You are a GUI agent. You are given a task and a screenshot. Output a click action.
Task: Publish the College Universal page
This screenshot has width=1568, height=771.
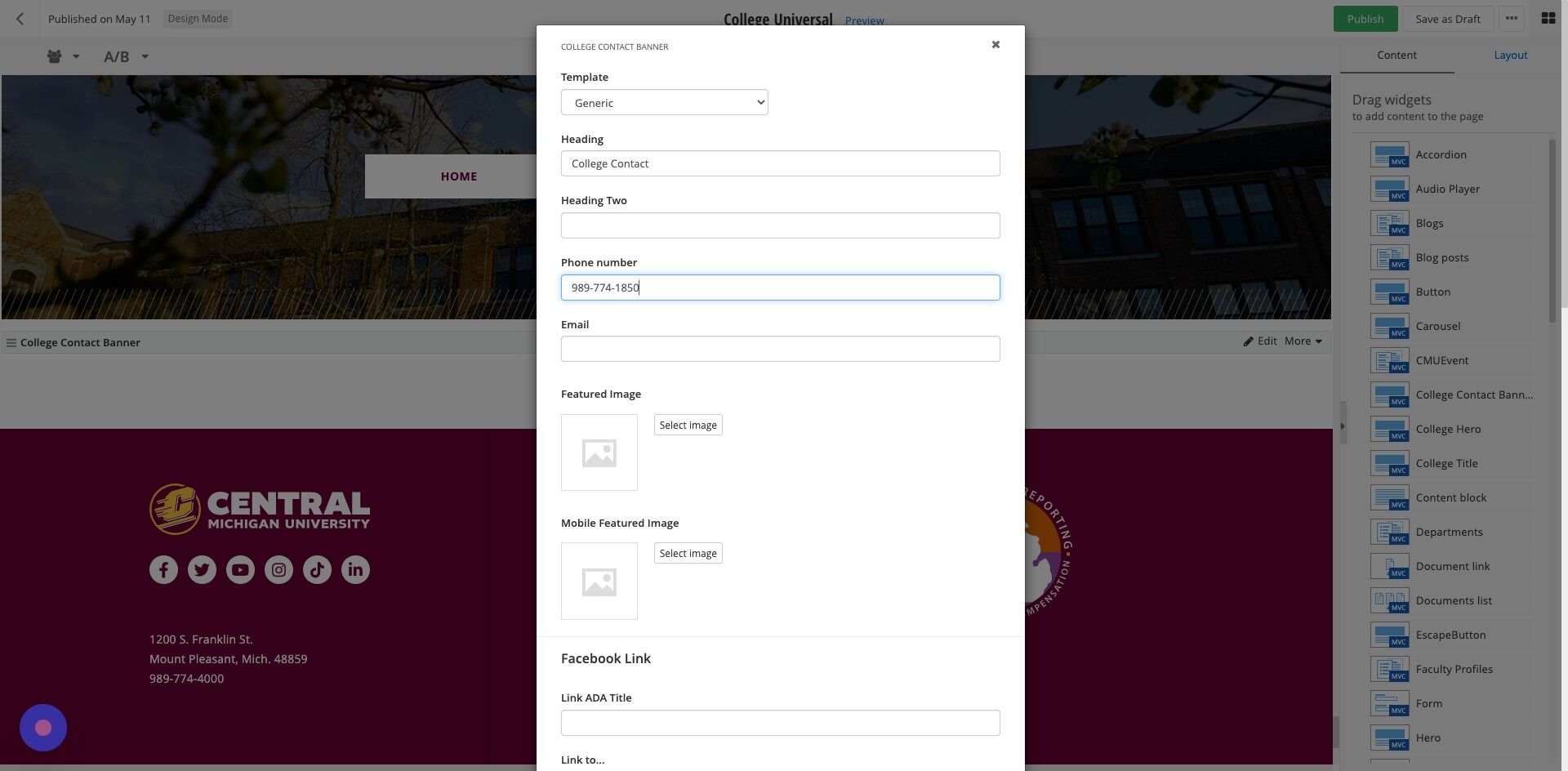click(x=1364, y=18)
